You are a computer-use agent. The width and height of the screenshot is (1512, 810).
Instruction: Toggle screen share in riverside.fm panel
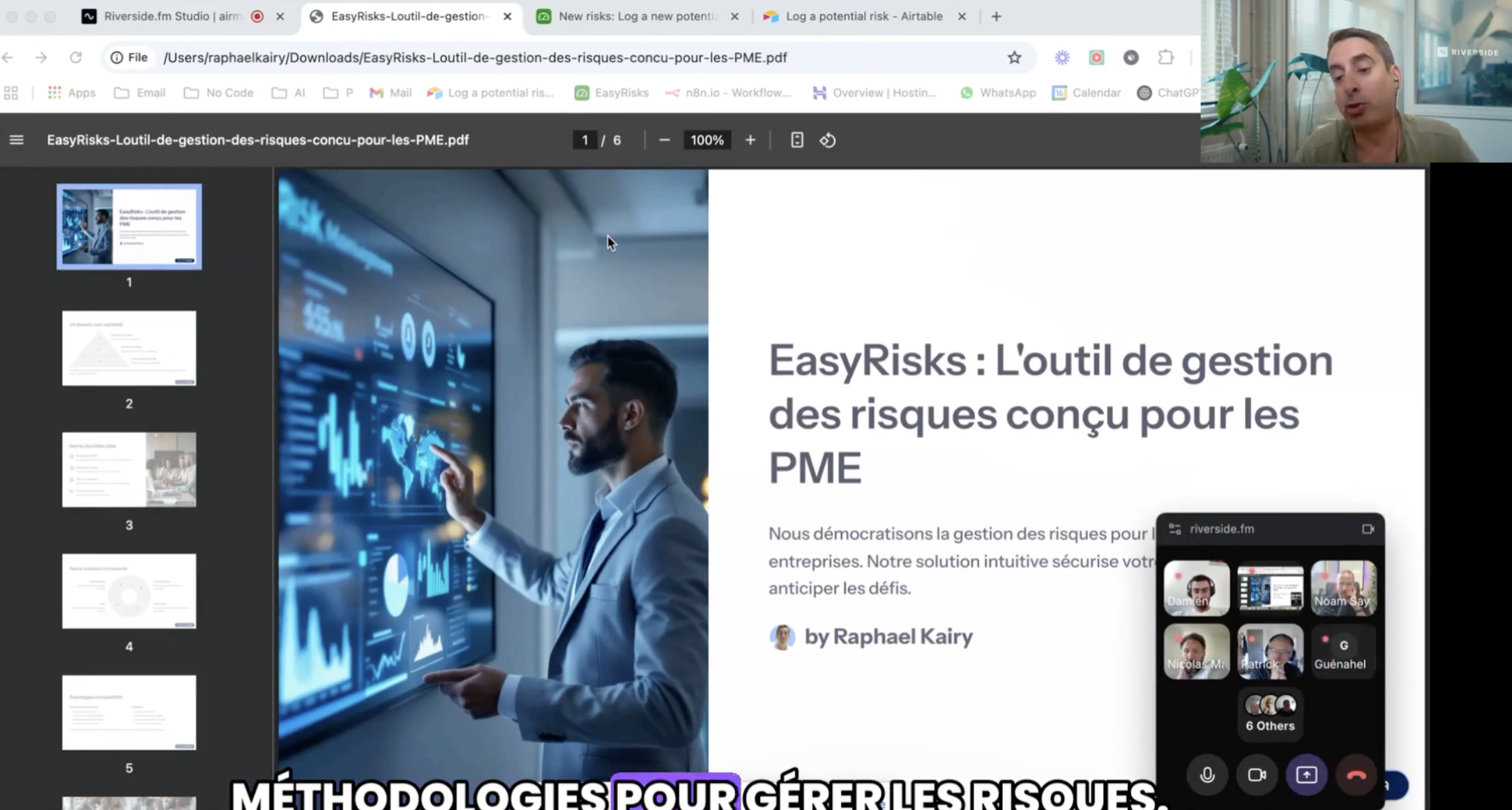[1306, 774]
